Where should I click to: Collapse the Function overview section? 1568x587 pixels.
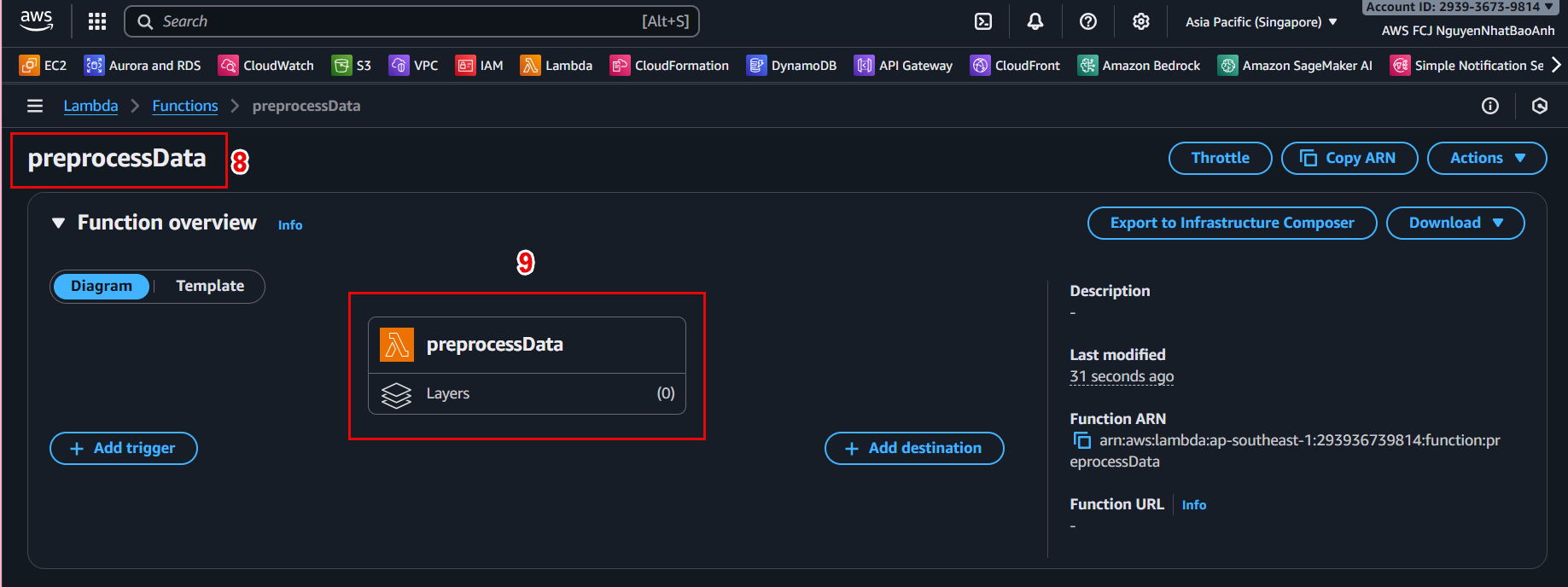(58, 223)
